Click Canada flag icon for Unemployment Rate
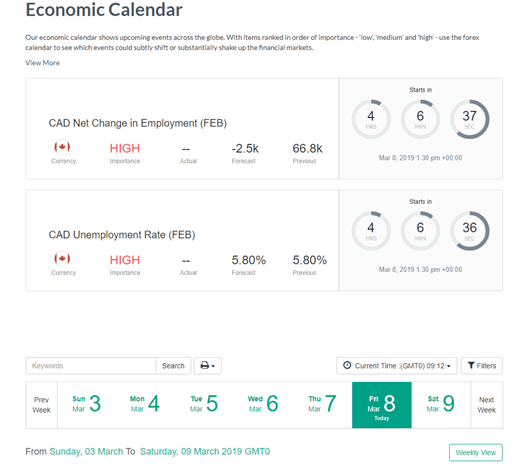This screenshot has height=464, width=516. click(62, 258)
